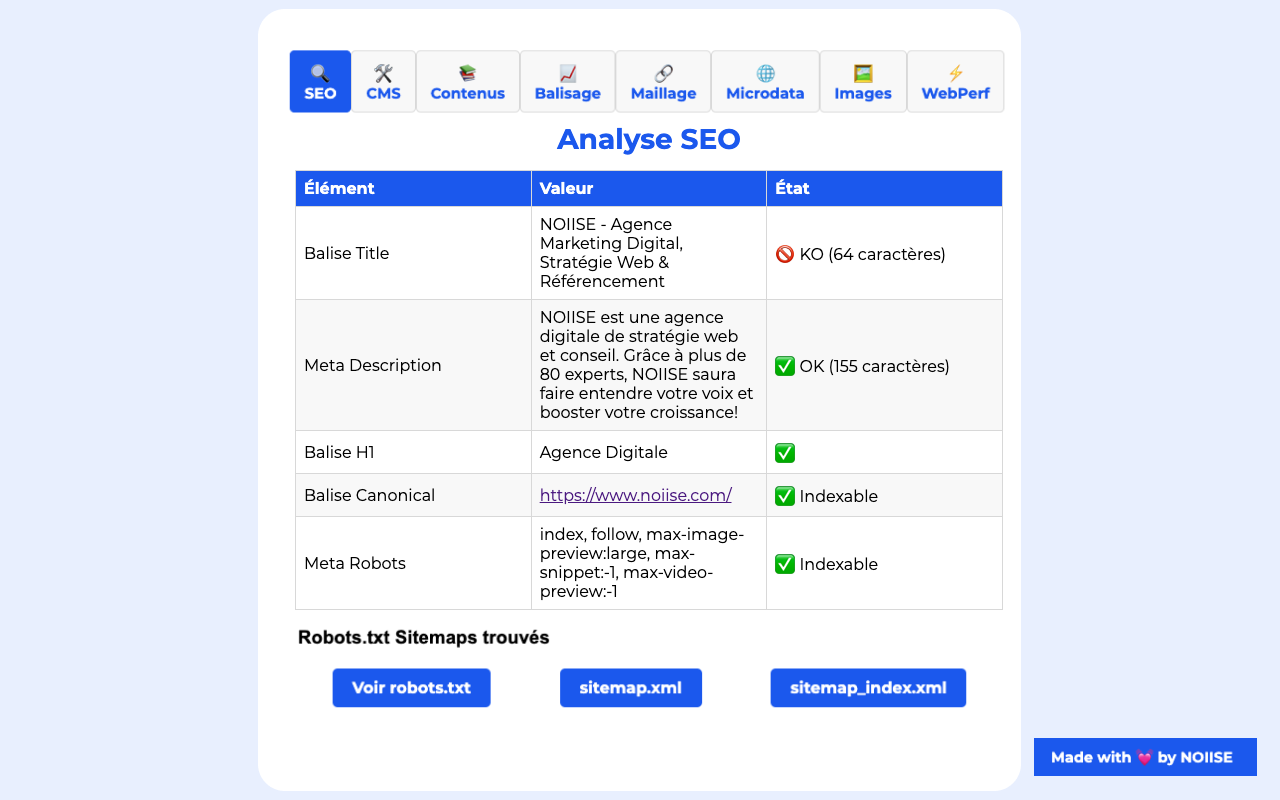
Task: Select the Meta Robots label cell
Action: coord(413,563)
